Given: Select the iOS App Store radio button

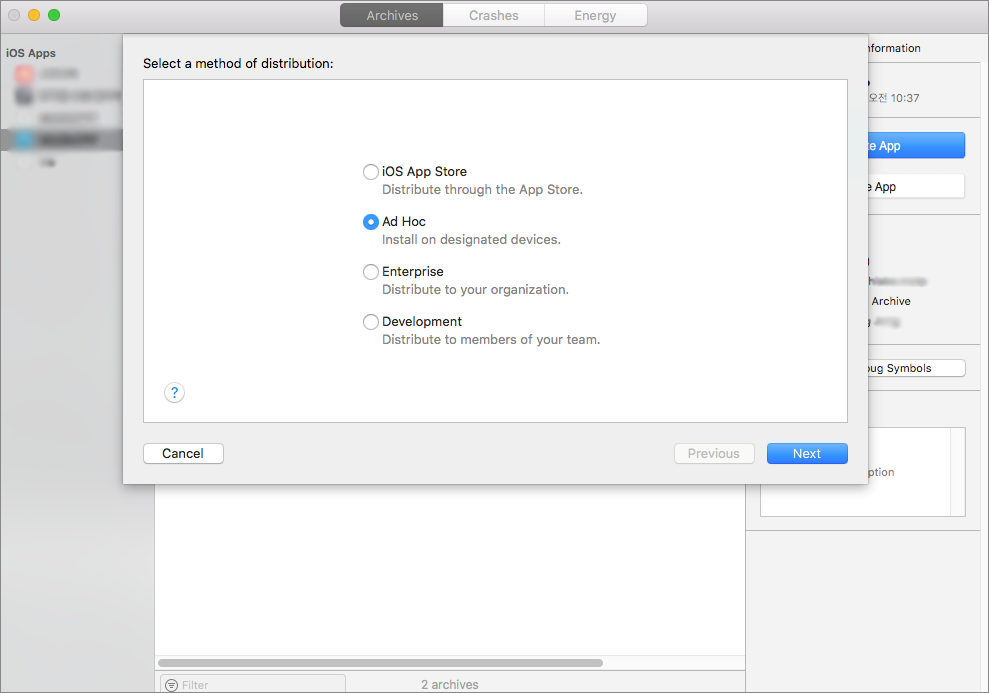Looking at the screenshot, I should pos(371,172).
